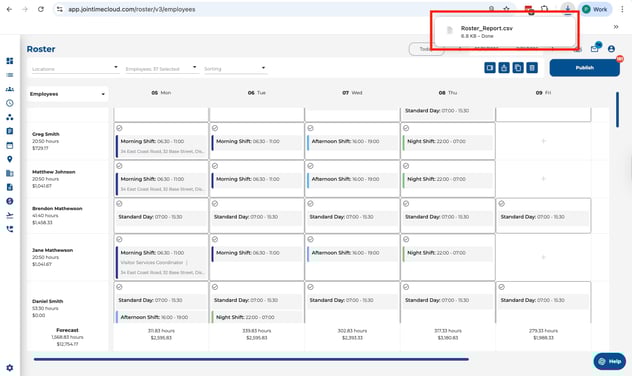
Task: Open the teams hierarchy sidebar icon
Action: [10, 117]
